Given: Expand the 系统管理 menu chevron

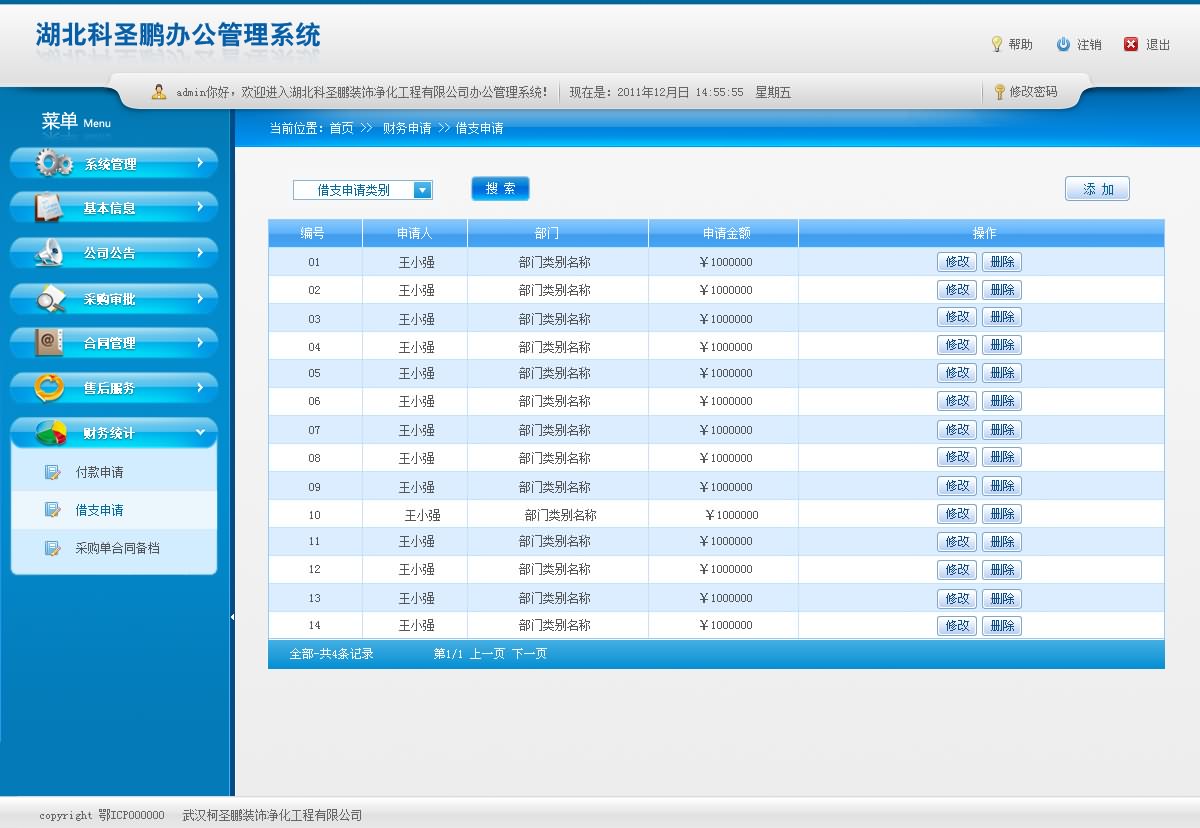Looking at the screenshot, I should (x=200, y=161).
